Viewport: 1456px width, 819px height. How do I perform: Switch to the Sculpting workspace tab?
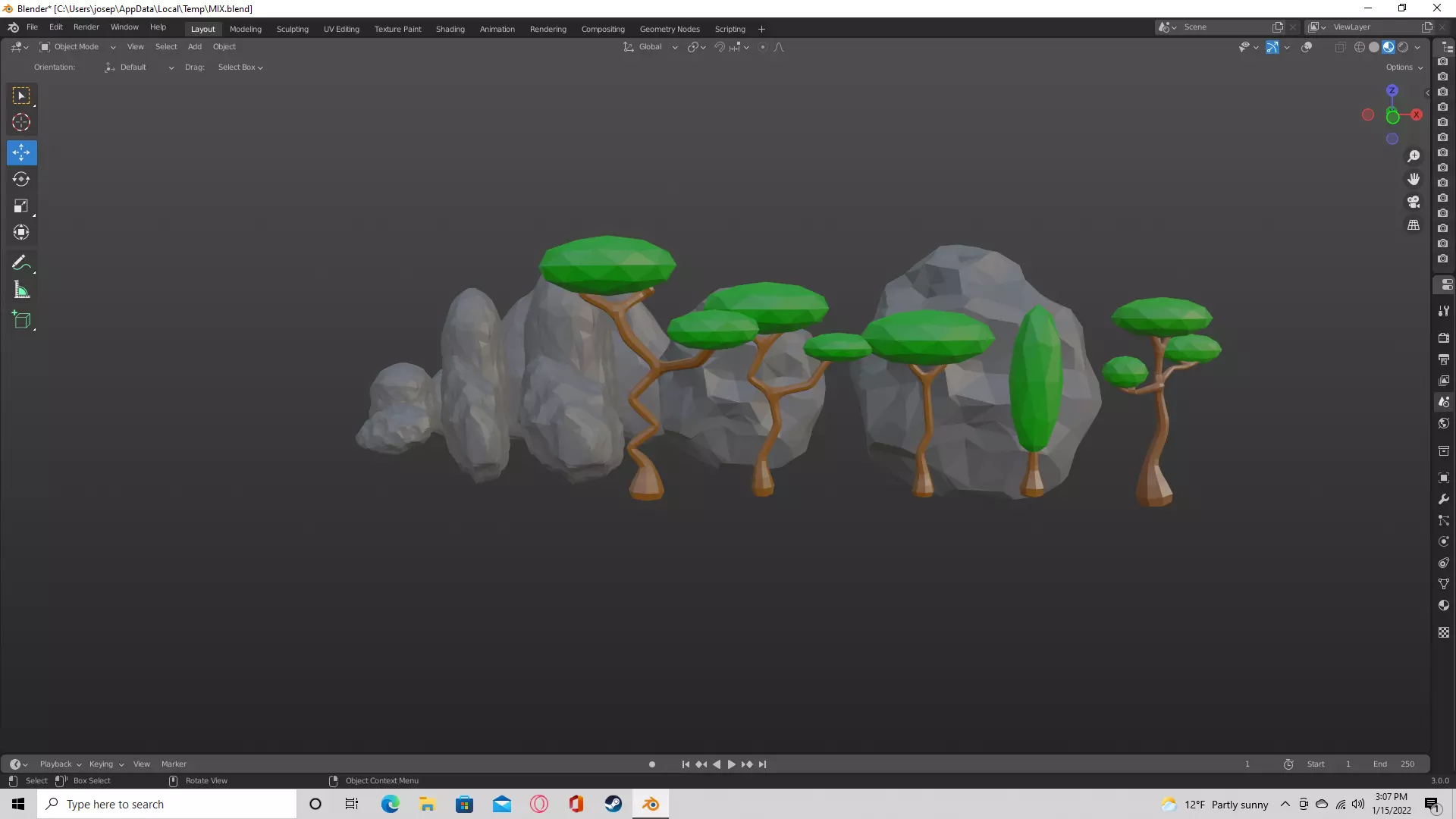click(292, 29)
